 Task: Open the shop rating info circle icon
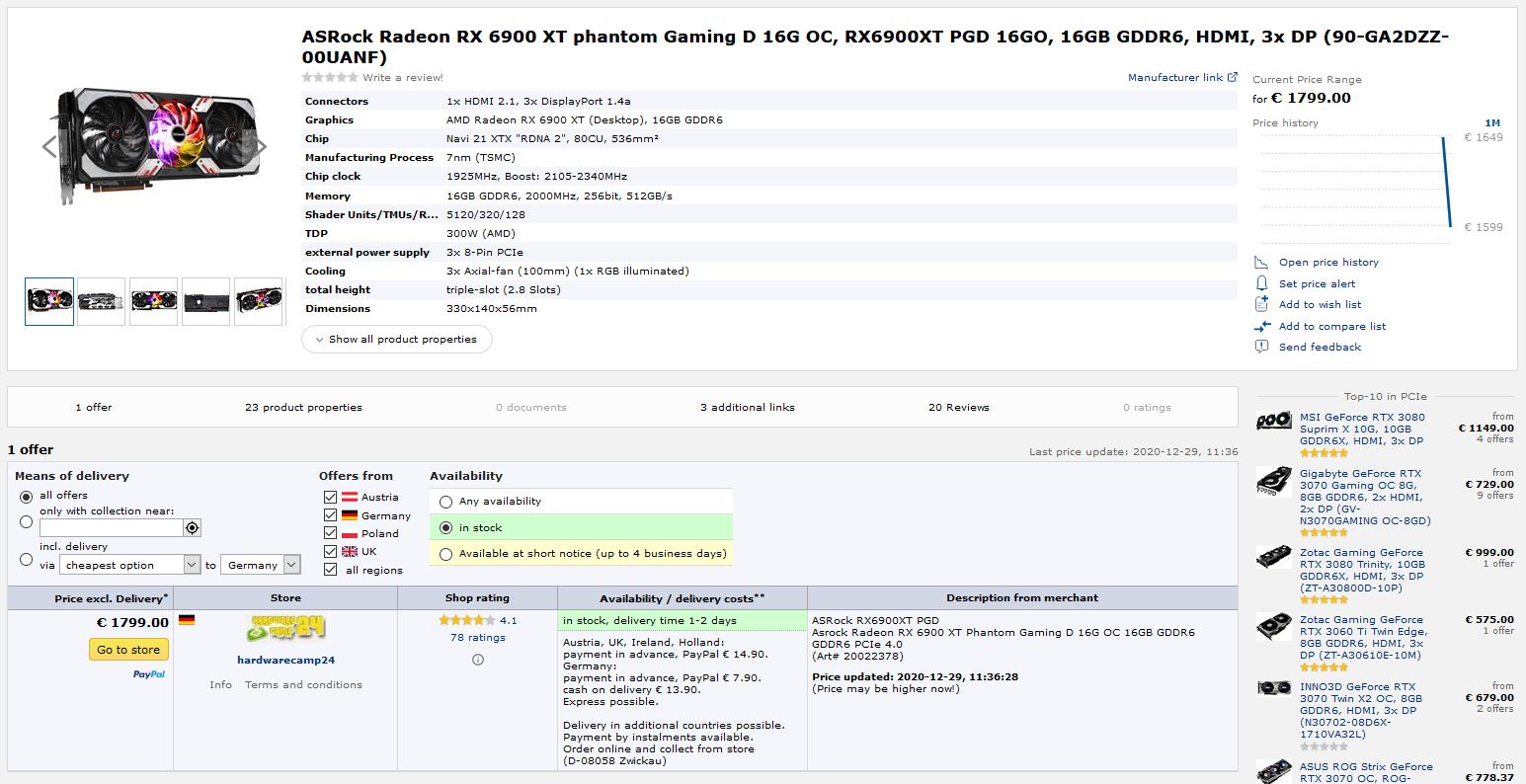tap(478, 660)
